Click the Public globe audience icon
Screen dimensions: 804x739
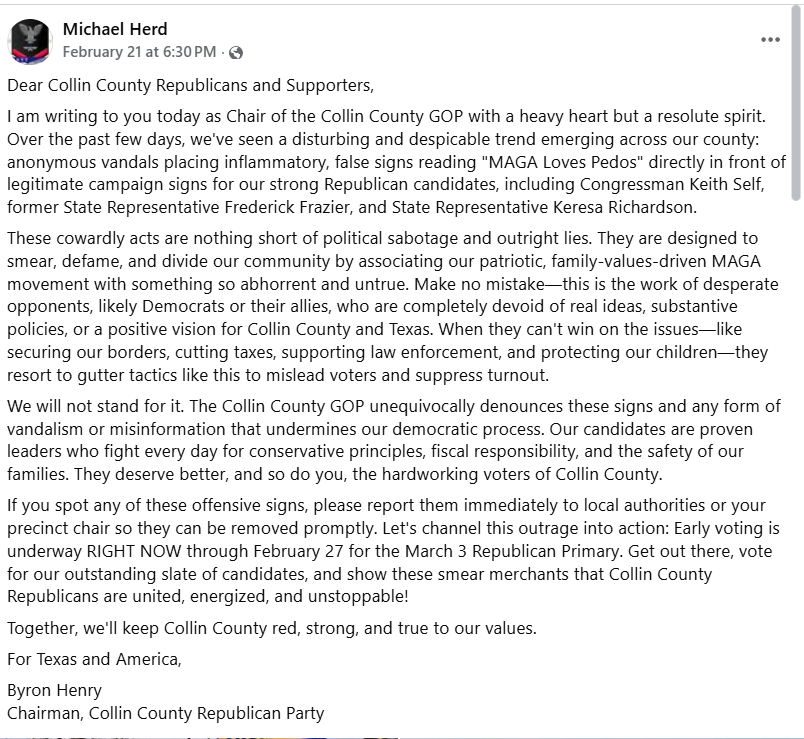pyautogui.click(x=236, y=52)
